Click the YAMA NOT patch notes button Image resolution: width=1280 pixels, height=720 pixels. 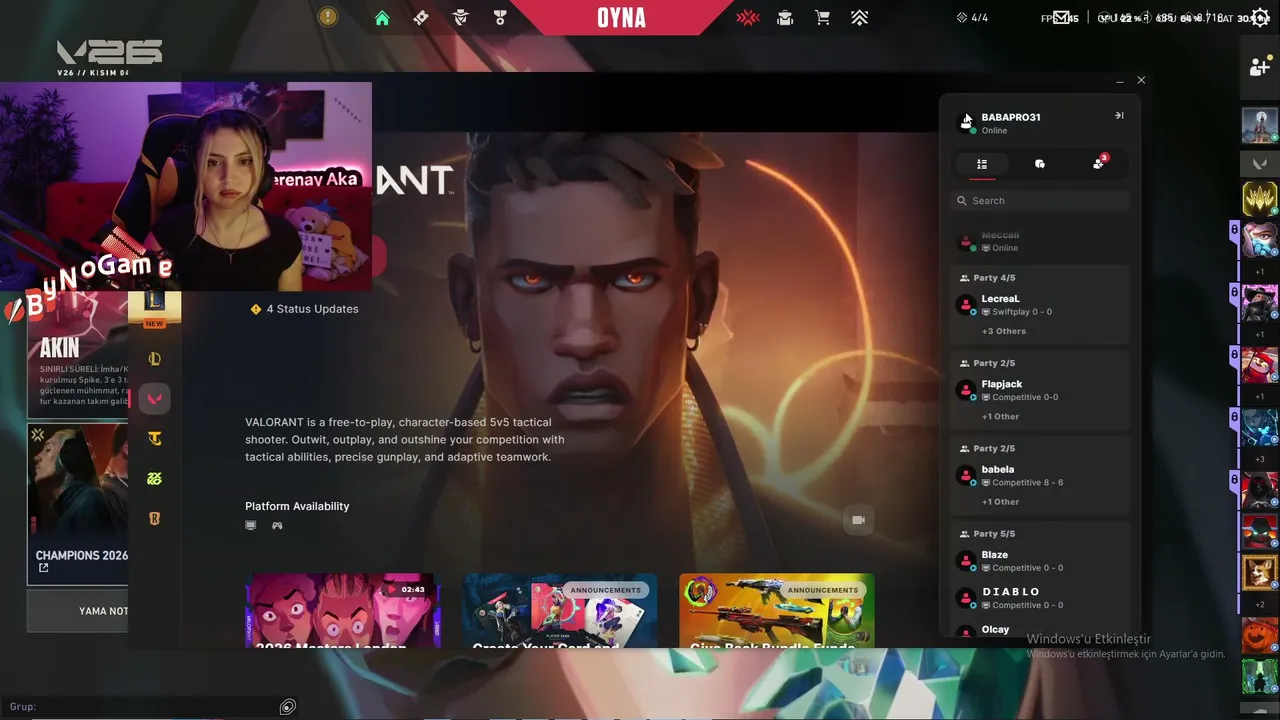[77, 611]
